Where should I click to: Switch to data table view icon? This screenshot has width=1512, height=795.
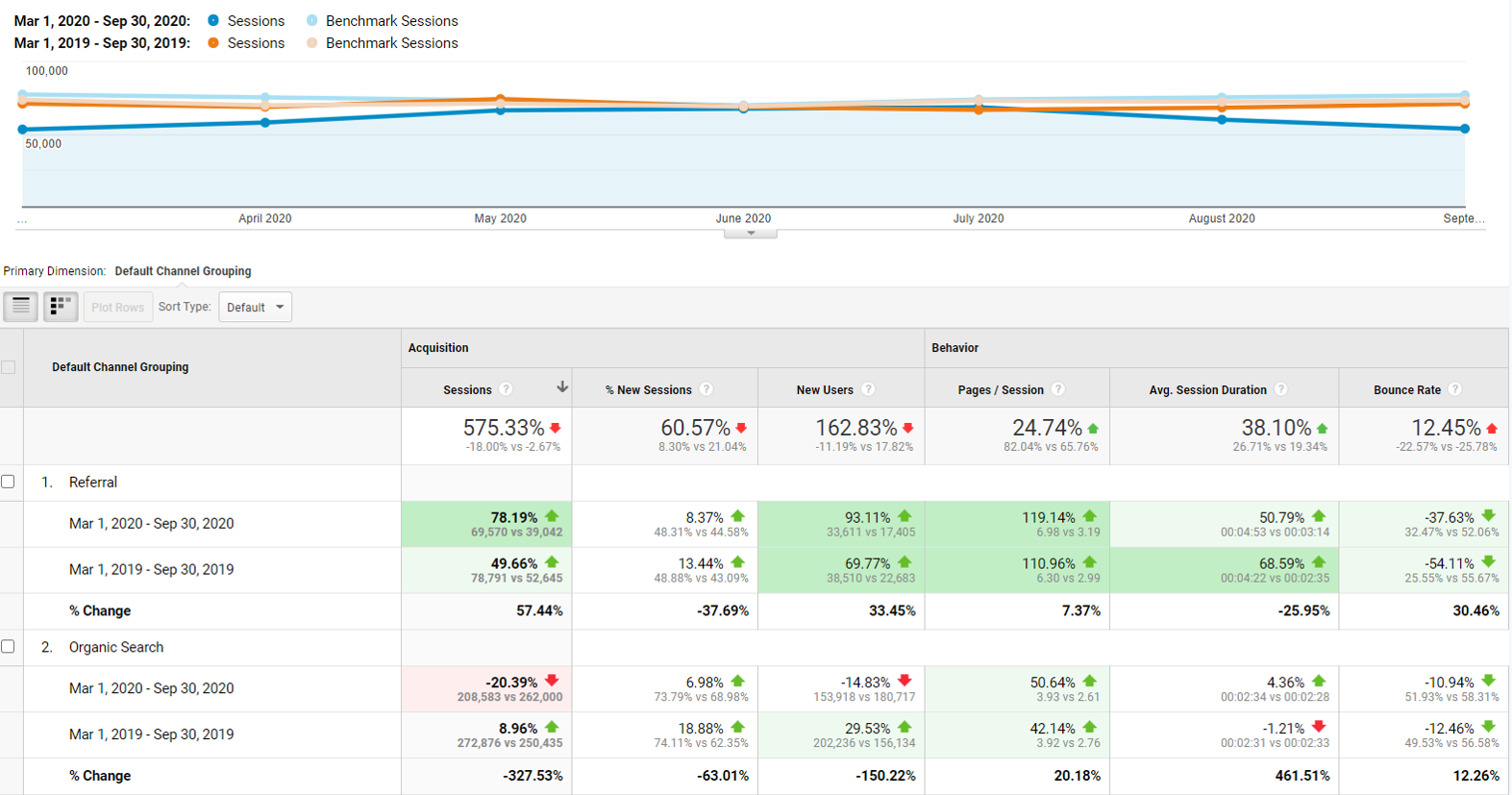[20, 307]
